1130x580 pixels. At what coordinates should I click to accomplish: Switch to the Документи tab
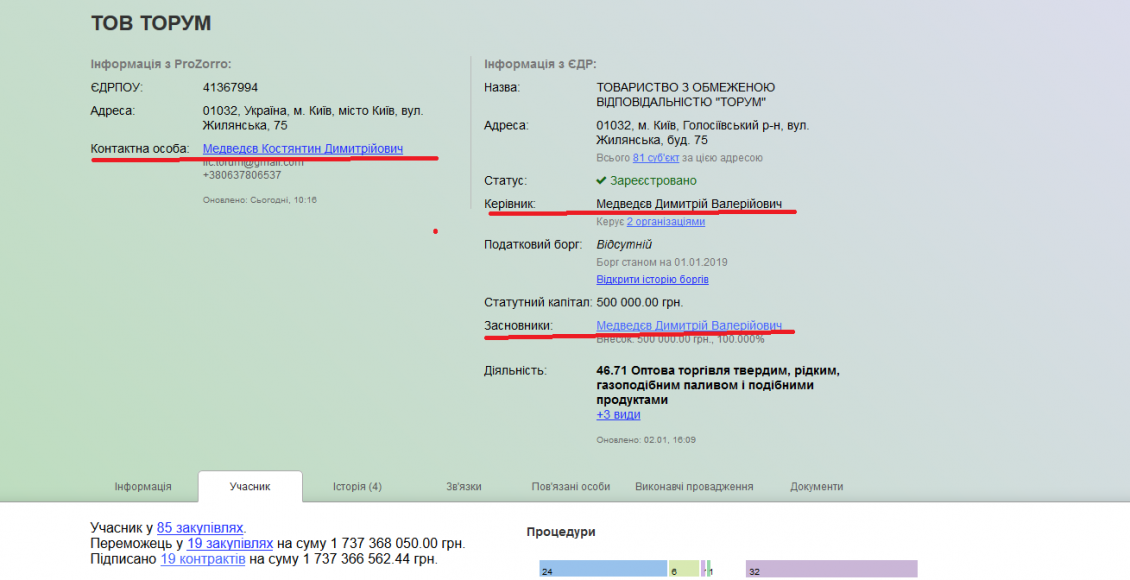coord(817,486)
